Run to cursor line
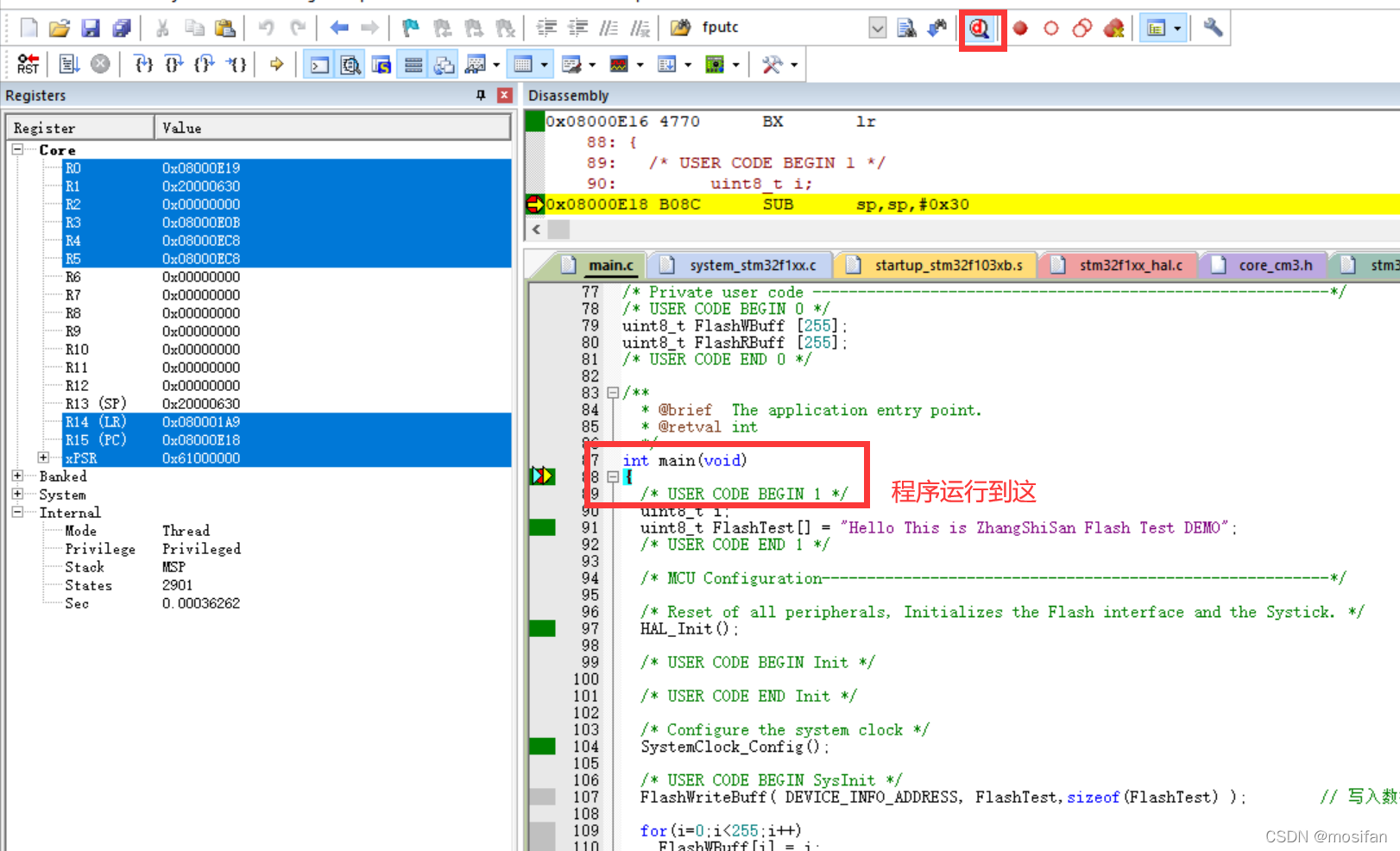 tap(236, 64)
